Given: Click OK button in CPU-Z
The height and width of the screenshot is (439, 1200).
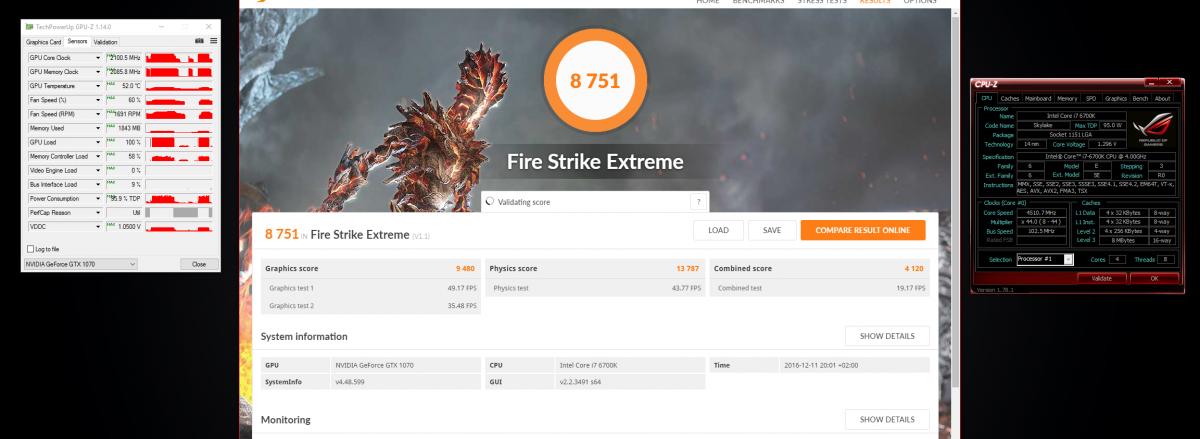Looking at the screenshot, I should (1153, 278).
